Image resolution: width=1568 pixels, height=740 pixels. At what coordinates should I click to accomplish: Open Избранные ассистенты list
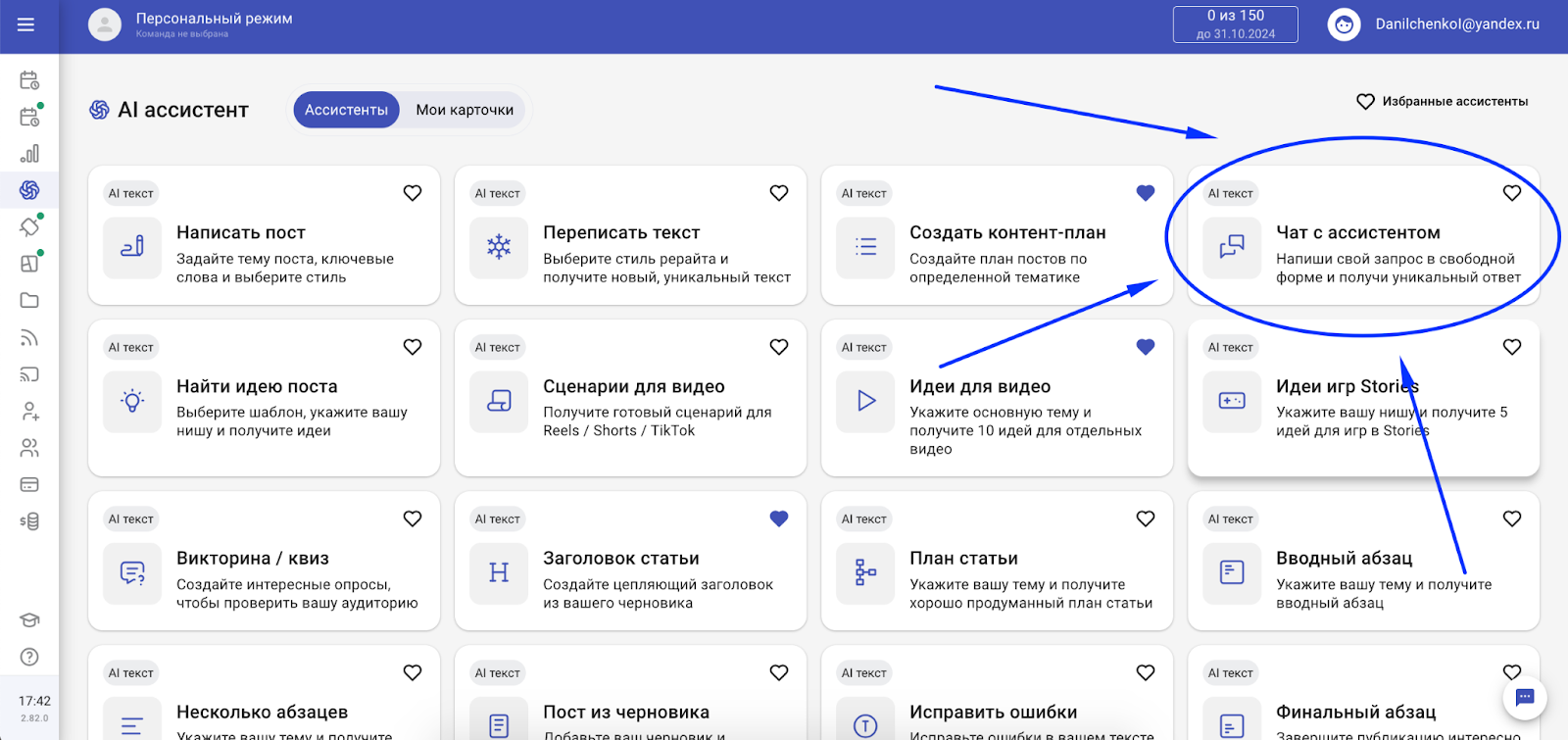point(1443,102)
